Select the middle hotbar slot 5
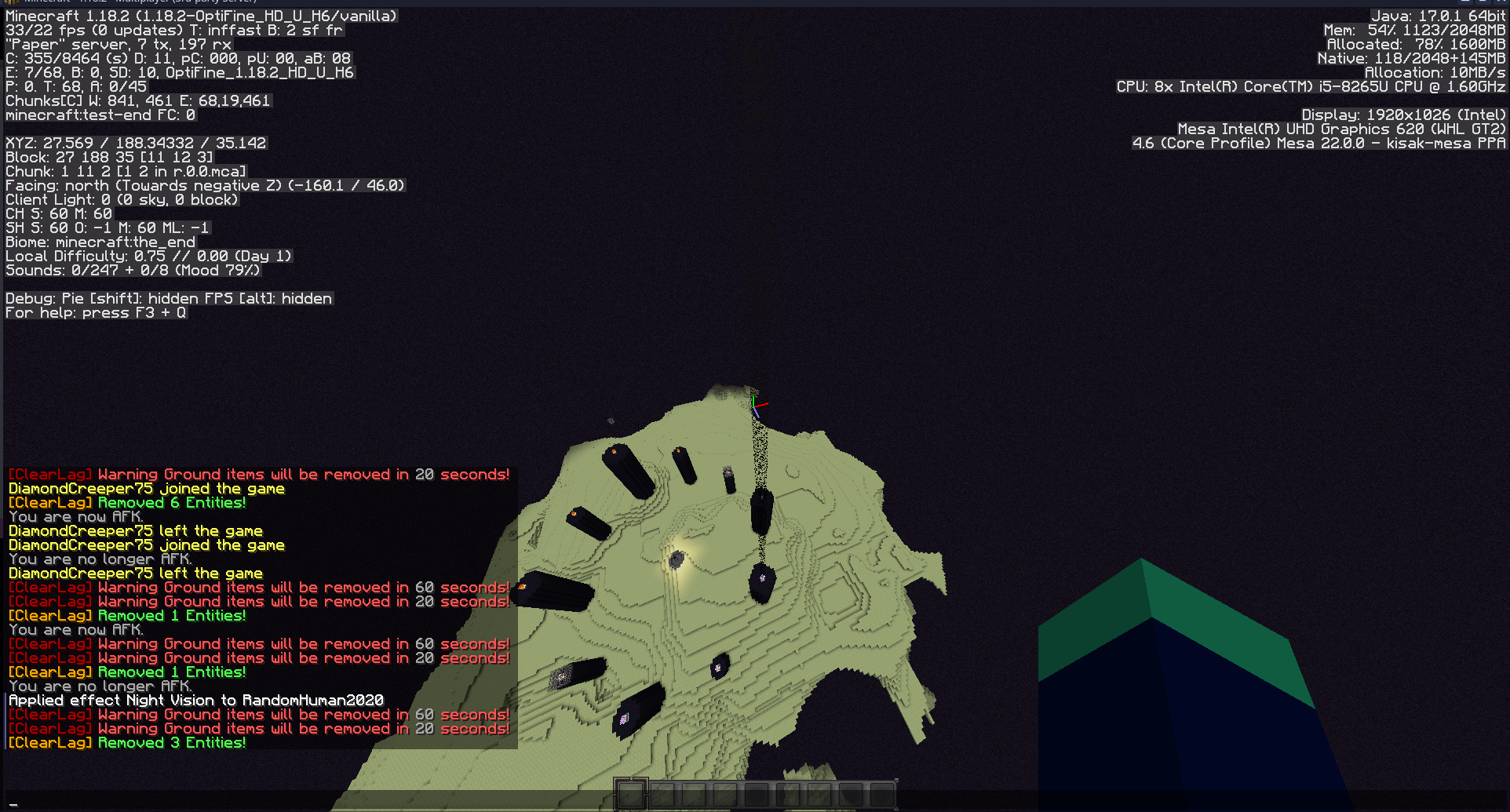Viewport: 1510px width, 812px height. click(x=757, y=795)
